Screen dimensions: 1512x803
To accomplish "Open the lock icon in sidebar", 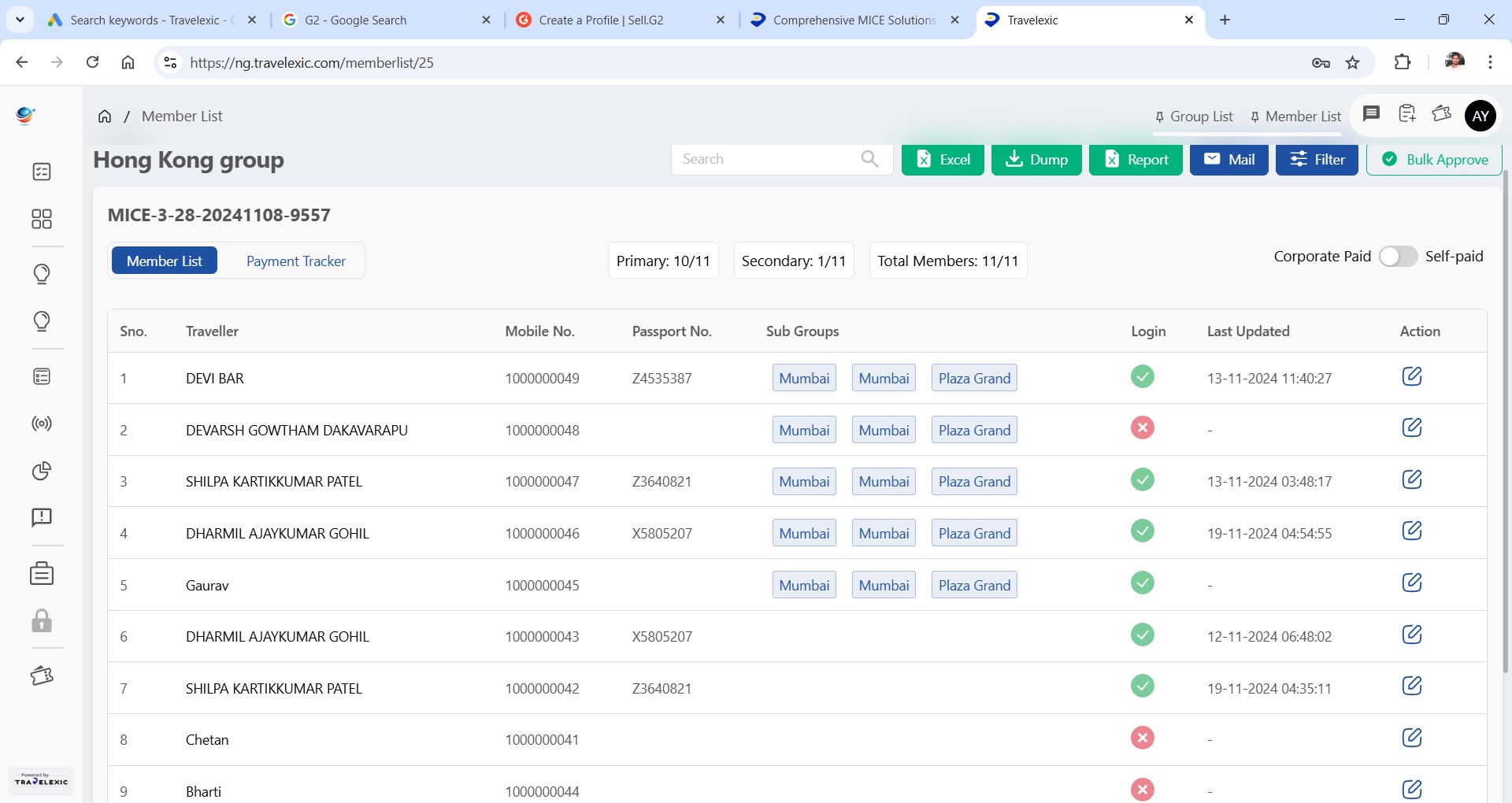I will click(x=42, y=621).
